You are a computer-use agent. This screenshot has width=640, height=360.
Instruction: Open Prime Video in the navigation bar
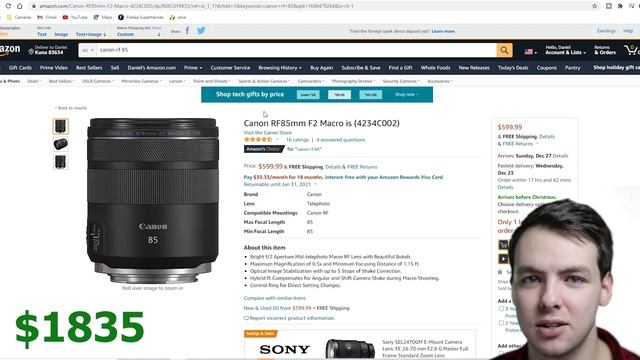click(x=53, y=68)
